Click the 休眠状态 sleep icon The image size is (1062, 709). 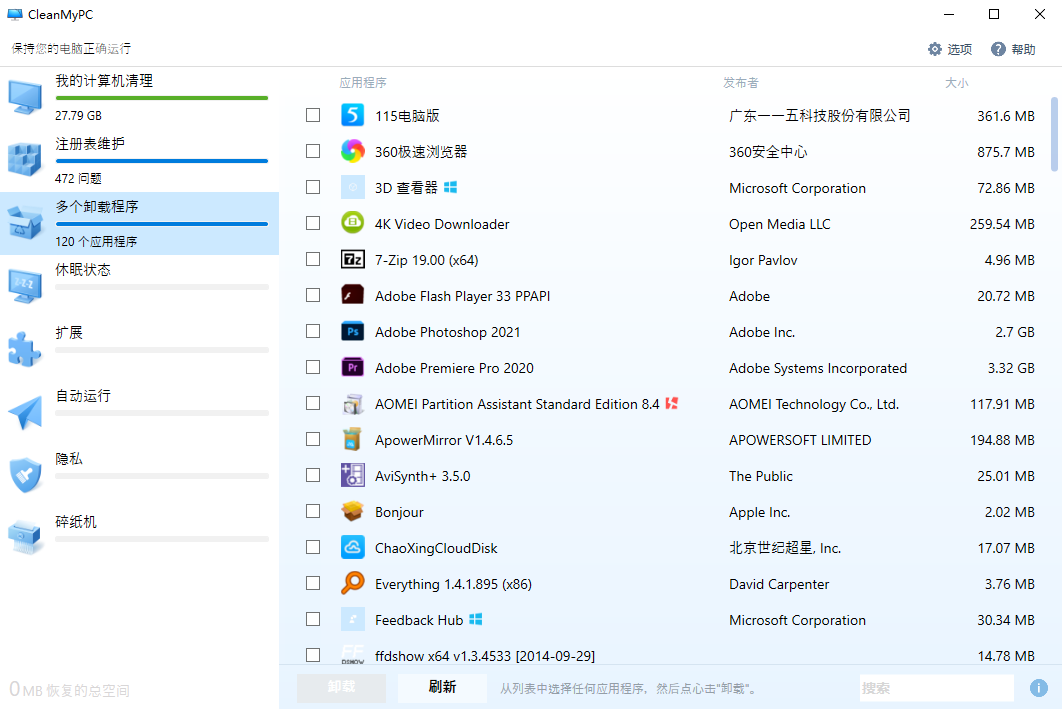[x=23, y=285]
